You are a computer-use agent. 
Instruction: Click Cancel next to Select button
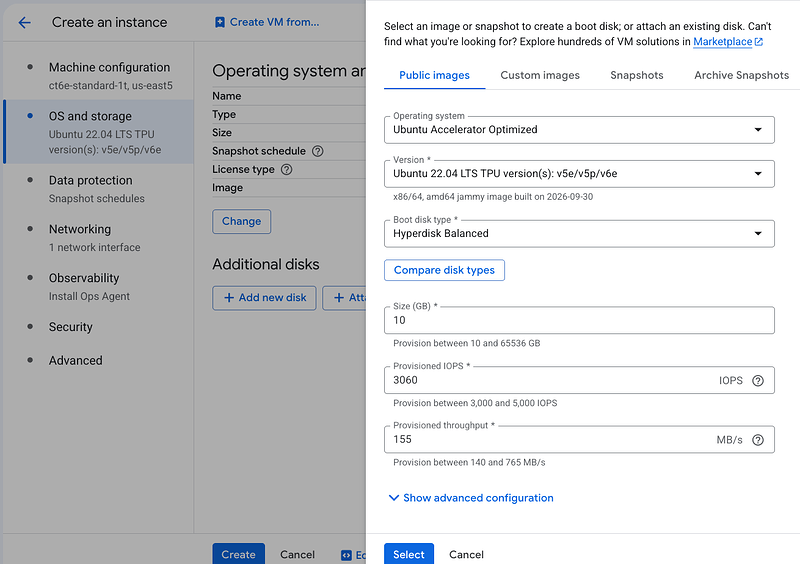pyautogui.click(x=466, y=555)
